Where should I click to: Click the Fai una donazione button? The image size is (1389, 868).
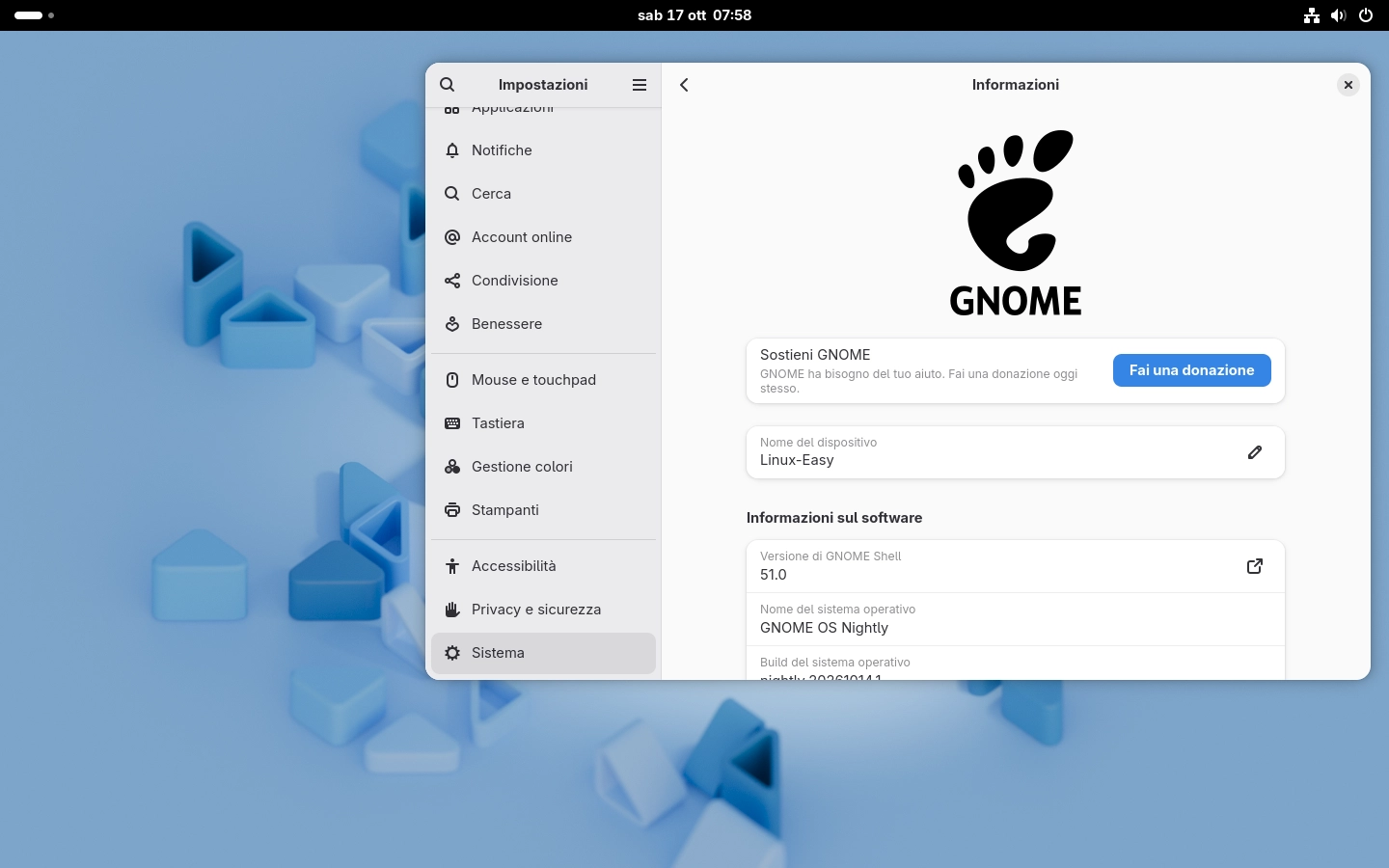click(x=1191, y=370)
